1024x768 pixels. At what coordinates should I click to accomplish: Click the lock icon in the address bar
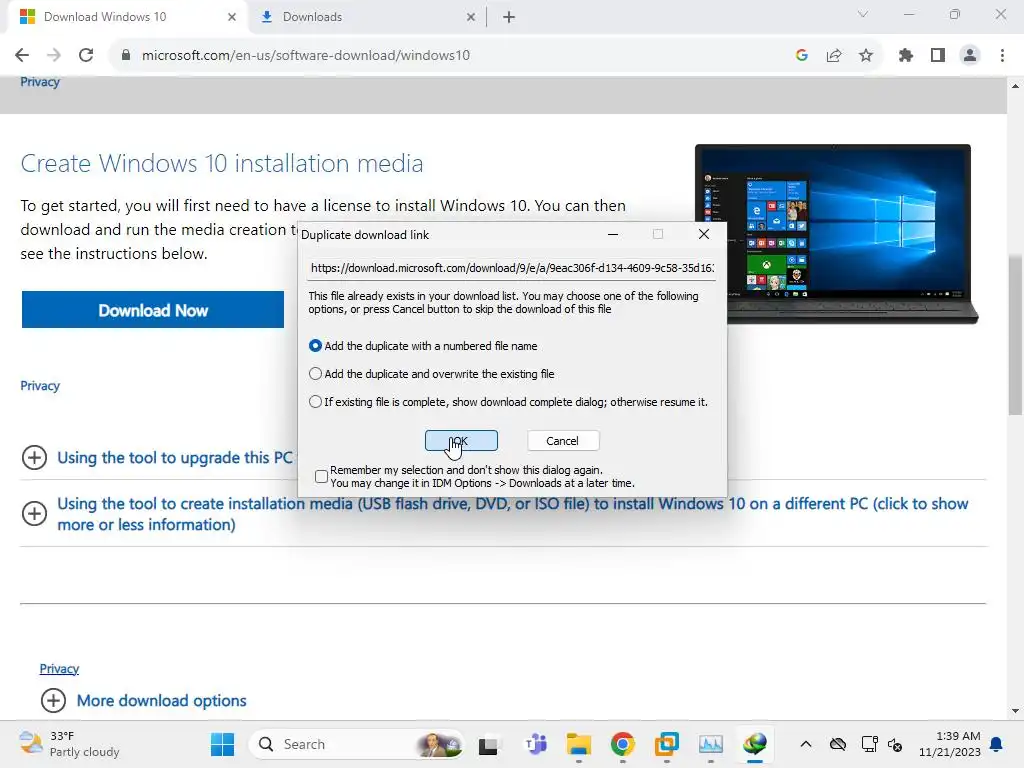click(126, 56)
